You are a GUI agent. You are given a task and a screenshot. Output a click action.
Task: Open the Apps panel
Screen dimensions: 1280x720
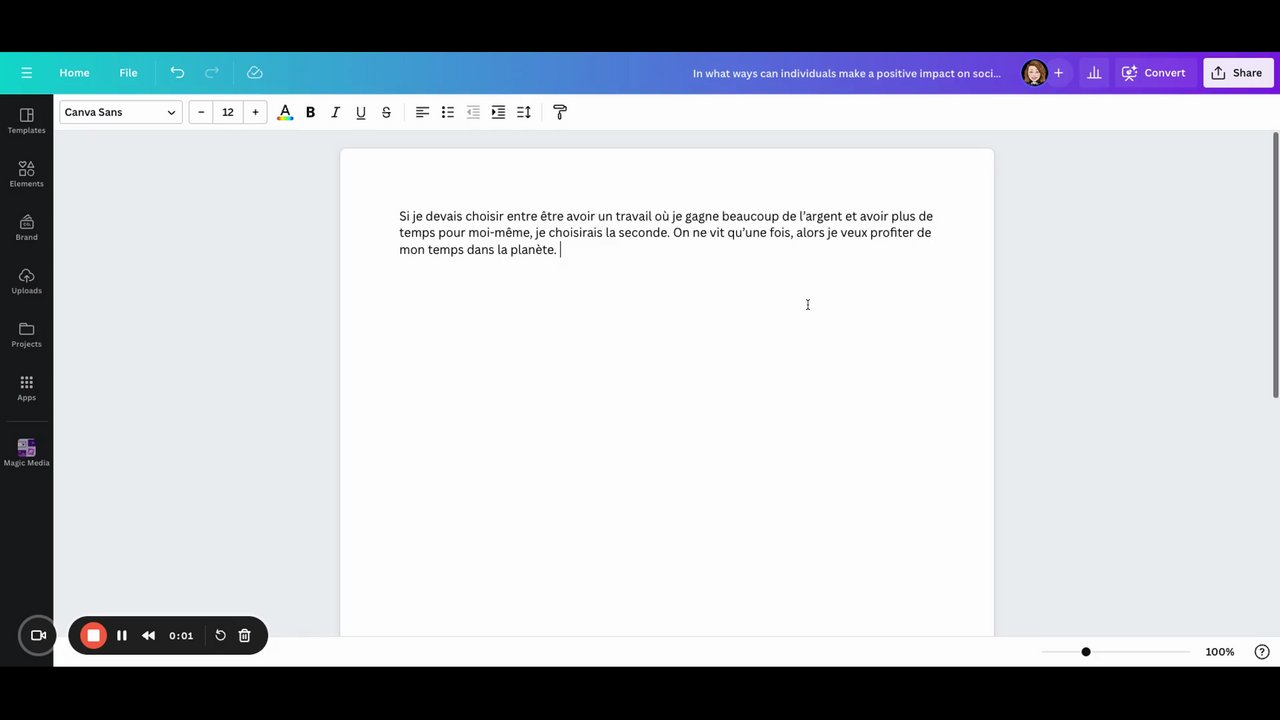pyautogui.click(x=27, y=388)
